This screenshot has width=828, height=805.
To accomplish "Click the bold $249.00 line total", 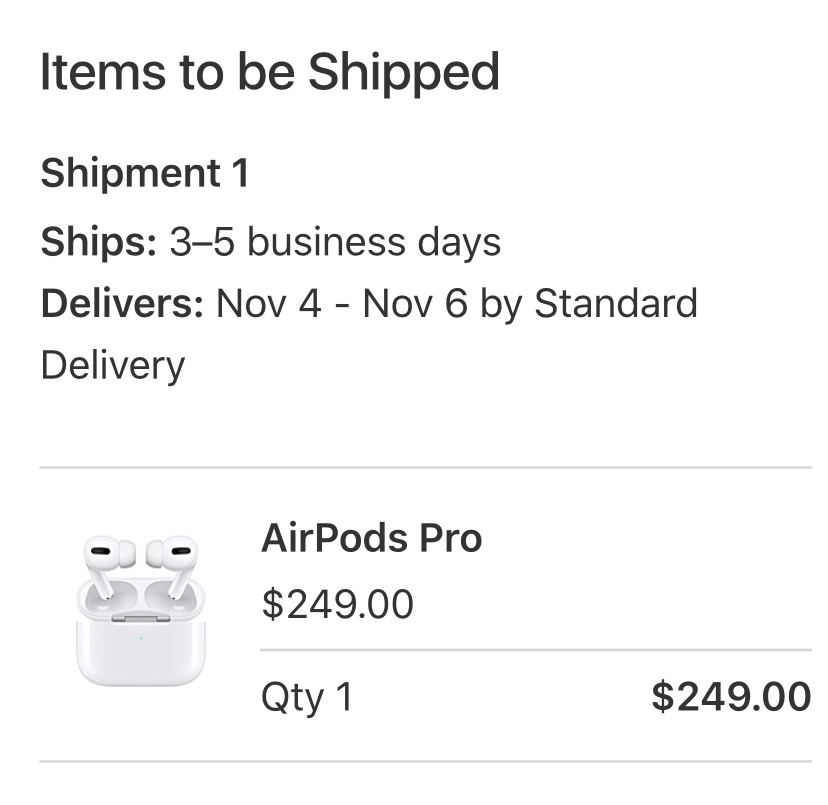I will pos(730,696).
